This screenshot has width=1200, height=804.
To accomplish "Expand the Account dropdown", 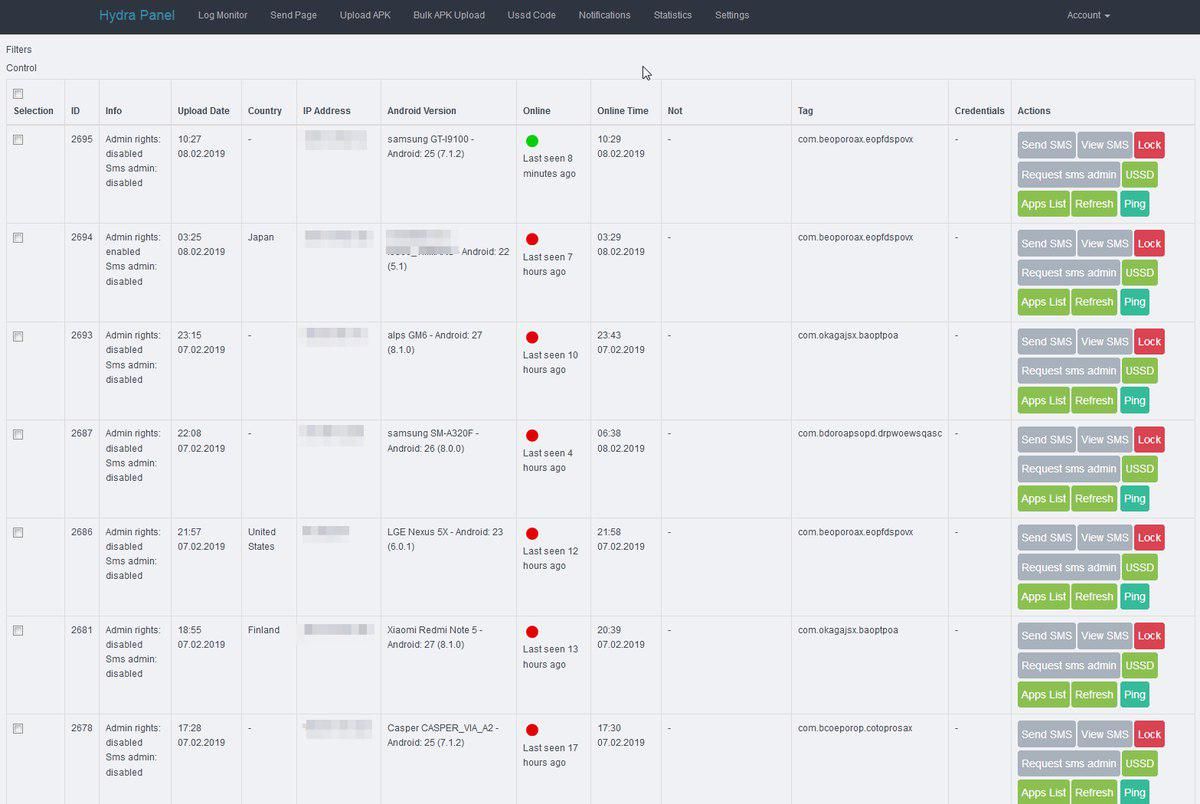I will pyautogui.click(x=1088, y=15).
